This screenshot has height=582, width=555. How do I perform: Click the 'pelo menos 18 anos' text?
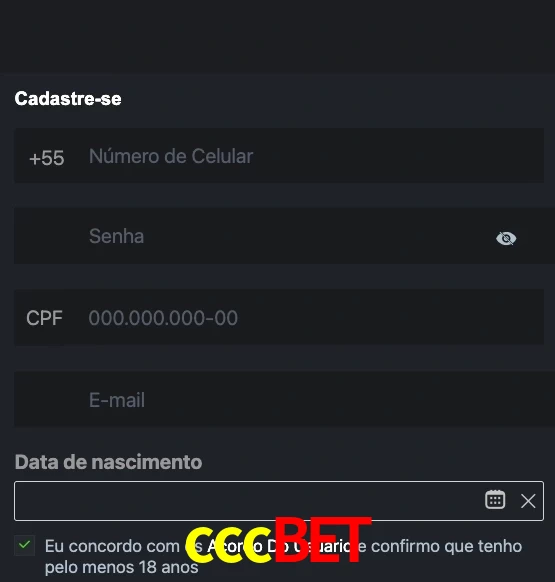coord(121,567)
